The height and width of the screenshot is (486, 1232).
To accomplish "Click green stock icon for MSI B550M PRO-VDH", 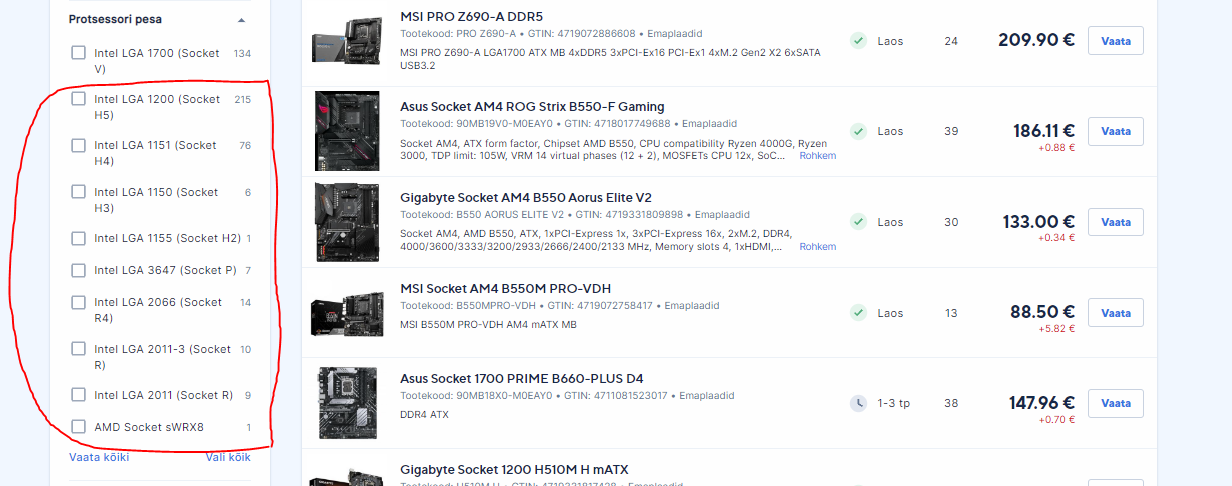I will (858, 313).
